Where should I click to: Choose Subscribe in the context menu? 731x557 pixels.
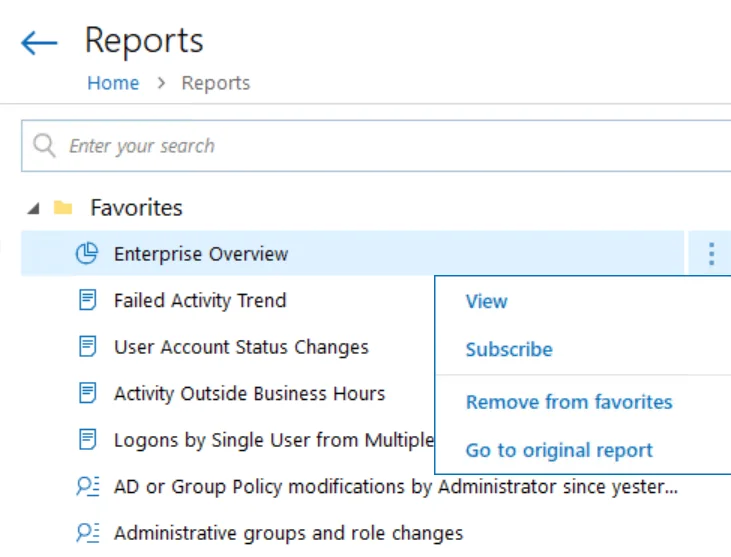point(509,350)
